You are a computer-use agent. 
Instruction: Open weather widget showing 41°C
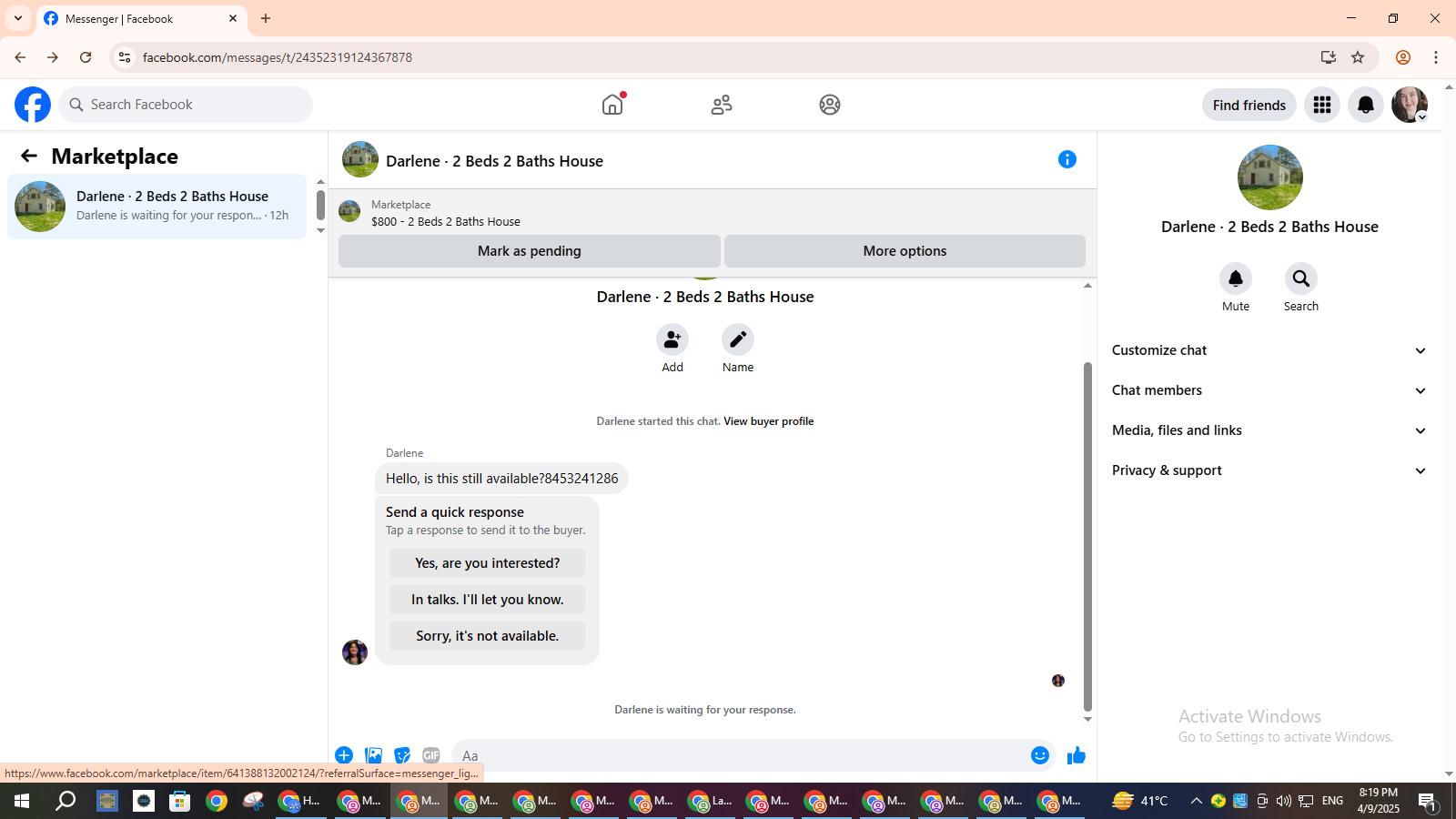pos(1140,801)
